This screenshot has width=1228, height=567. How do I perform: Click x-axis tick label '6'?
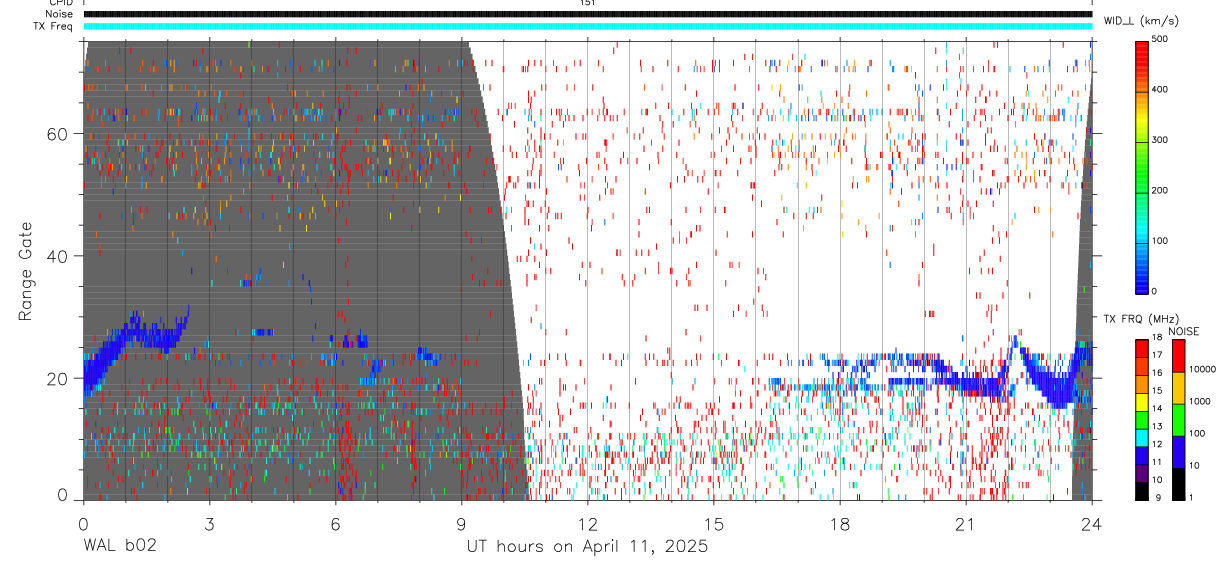[x=335, y=525]
